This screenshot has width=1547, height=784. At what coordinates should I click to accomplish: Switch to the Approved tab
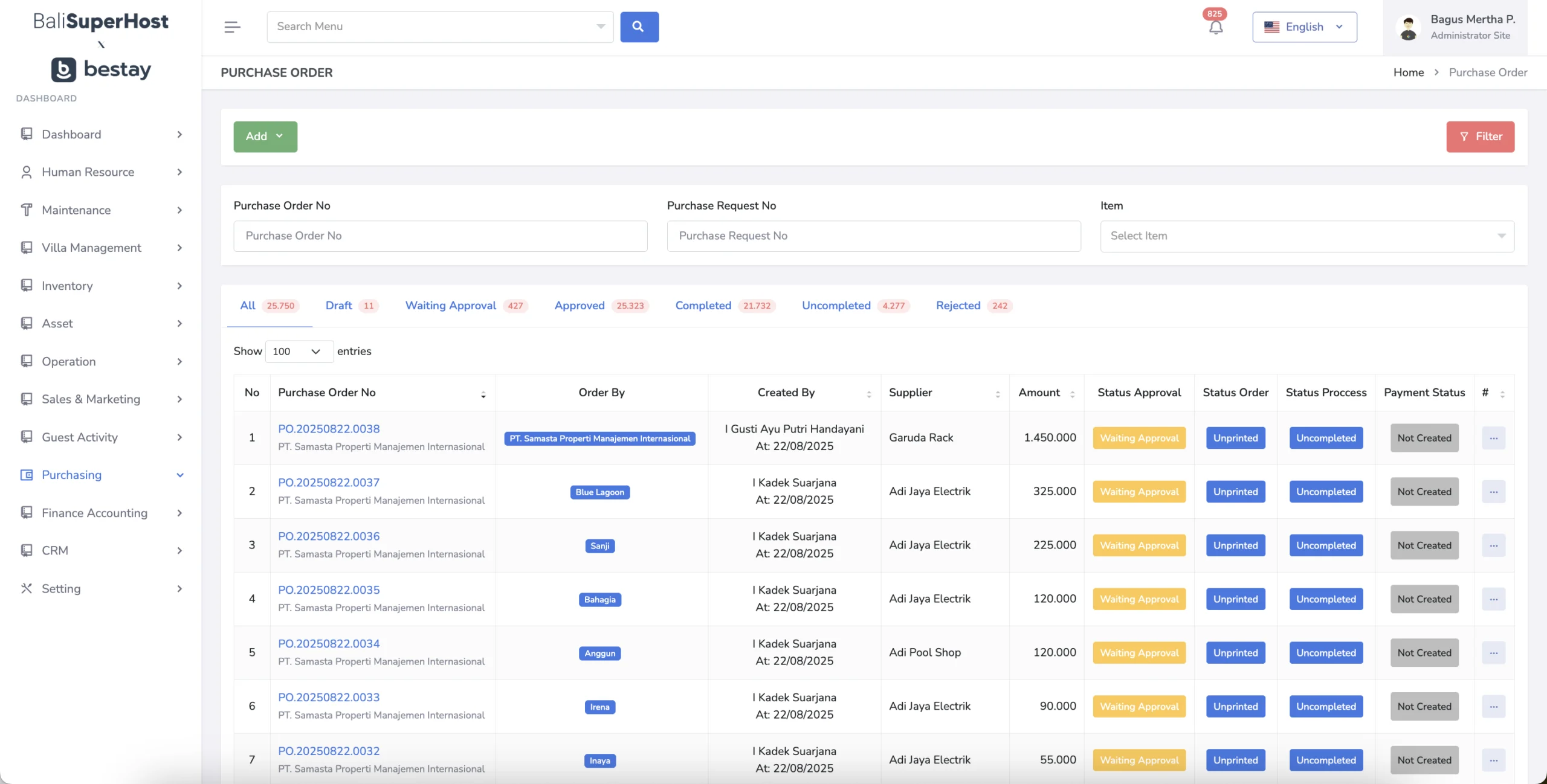click(601, 306)
